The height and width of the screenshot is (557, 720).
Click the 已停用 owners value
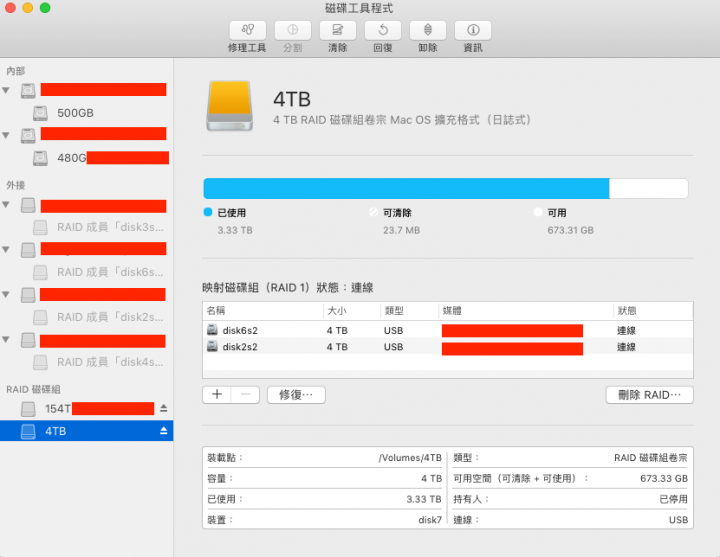coord(674,499)
